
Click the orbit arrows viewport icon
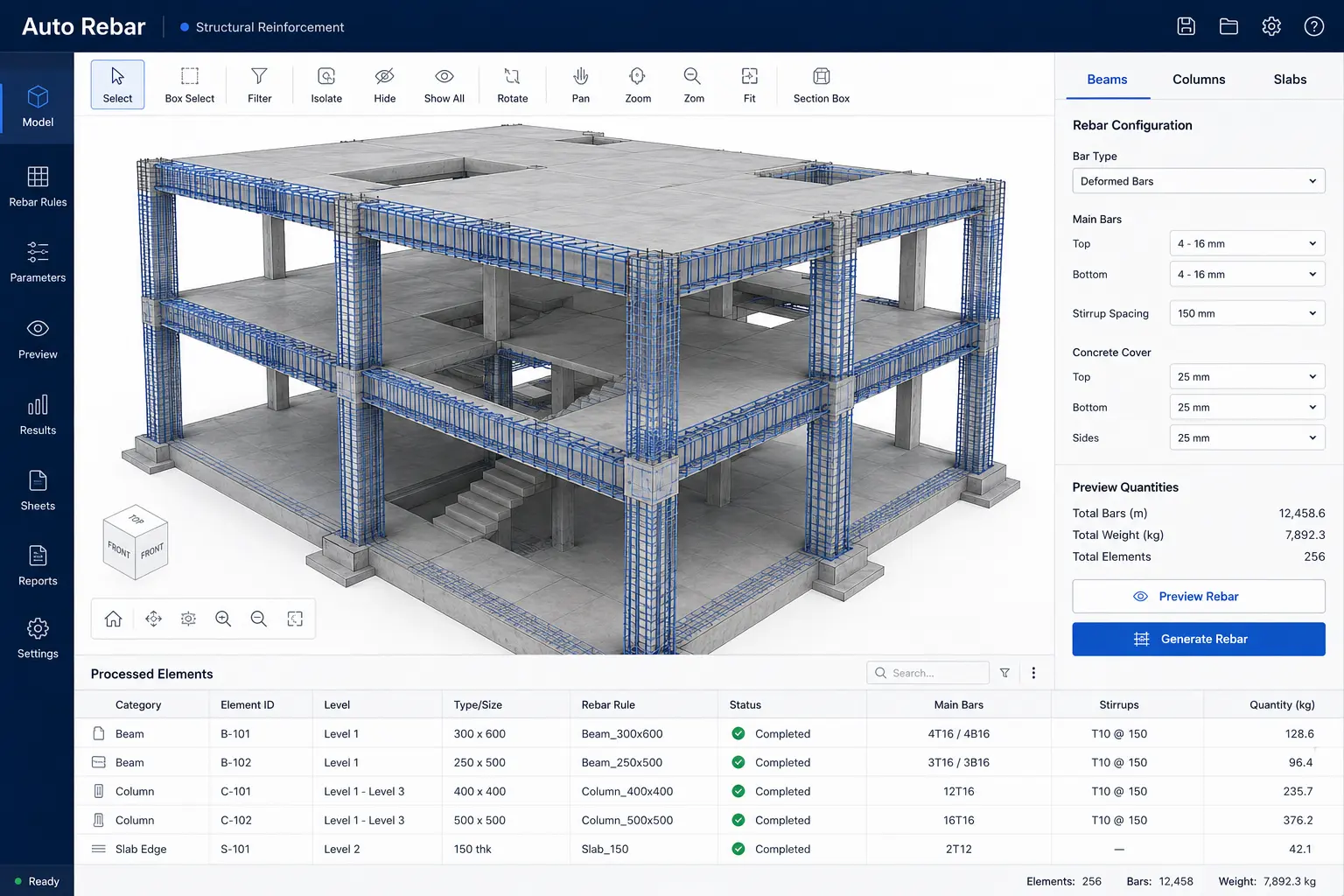coord(154,619)
